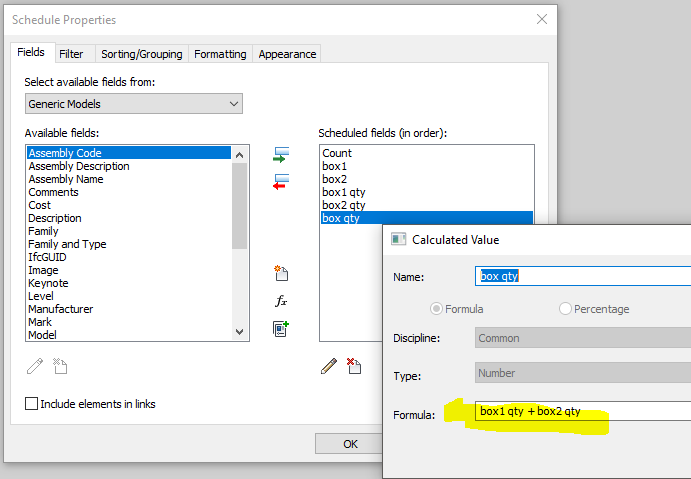Image resolution: width=691 pixels, height=479 pixels.
Task: Select Model in Available fields
Action: (x=129, y=335)
